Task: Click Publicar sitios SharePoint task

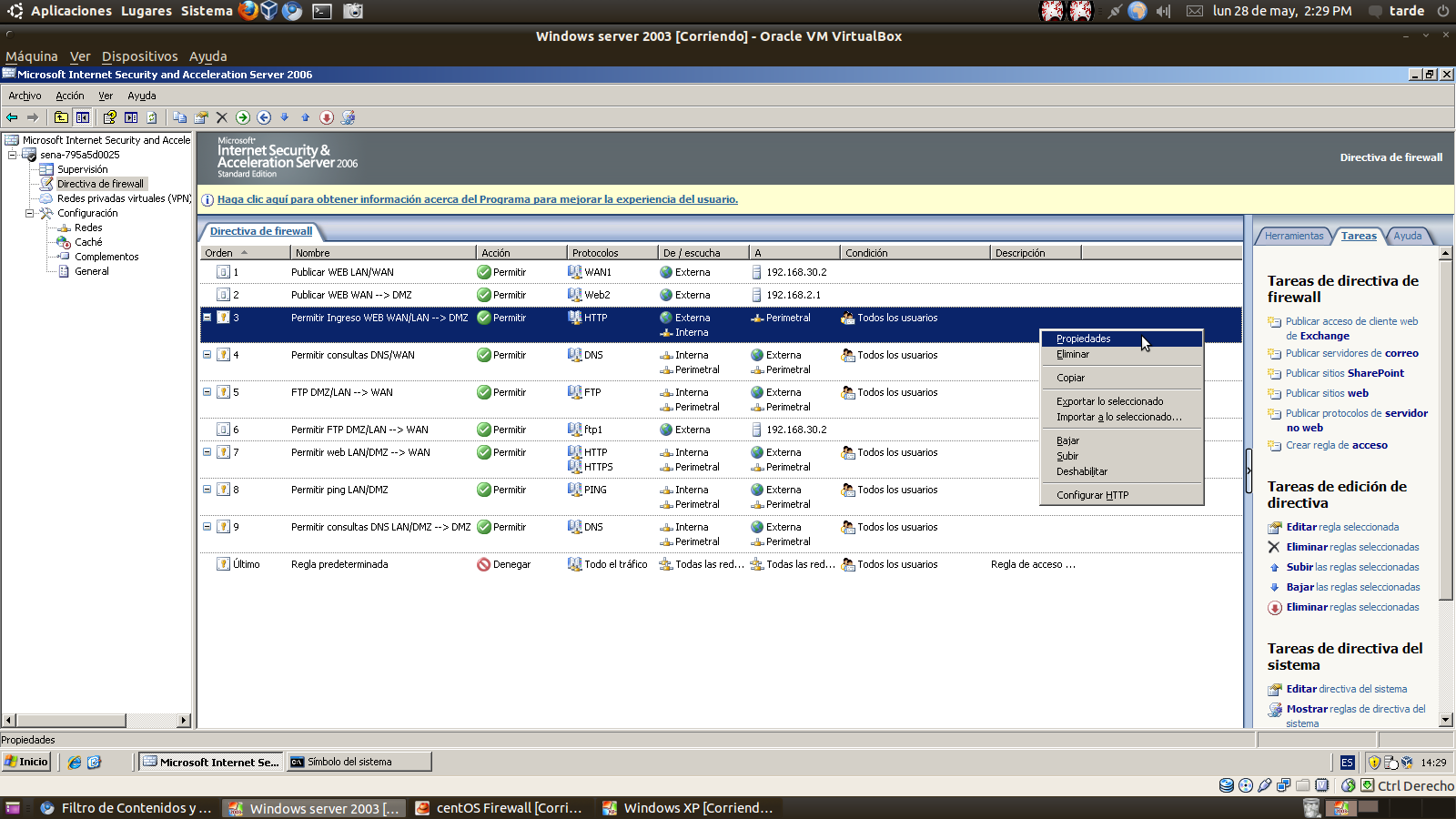Action: click(1344, 373)
